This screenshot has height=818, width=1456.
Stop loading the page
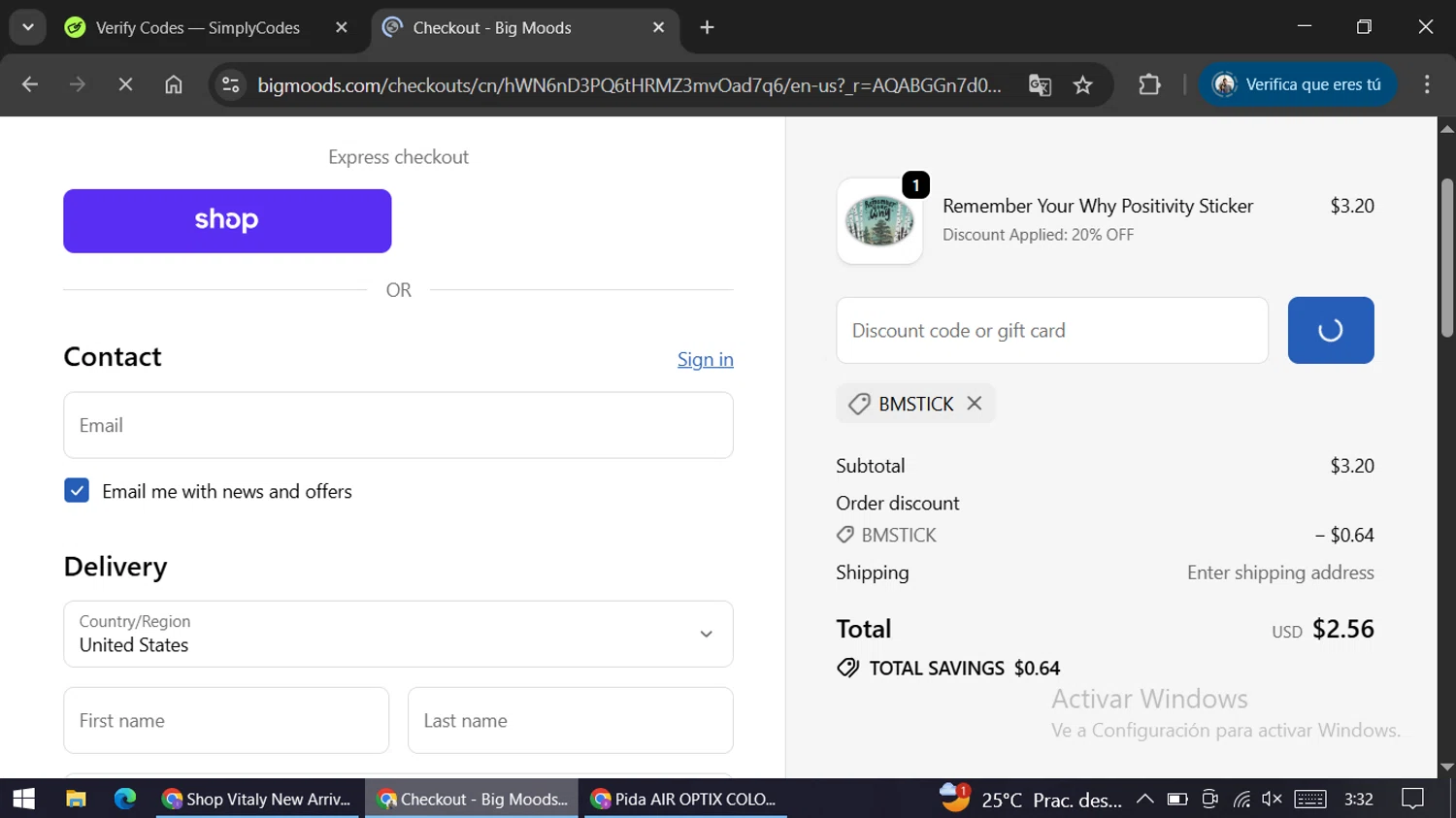point(125,84)
